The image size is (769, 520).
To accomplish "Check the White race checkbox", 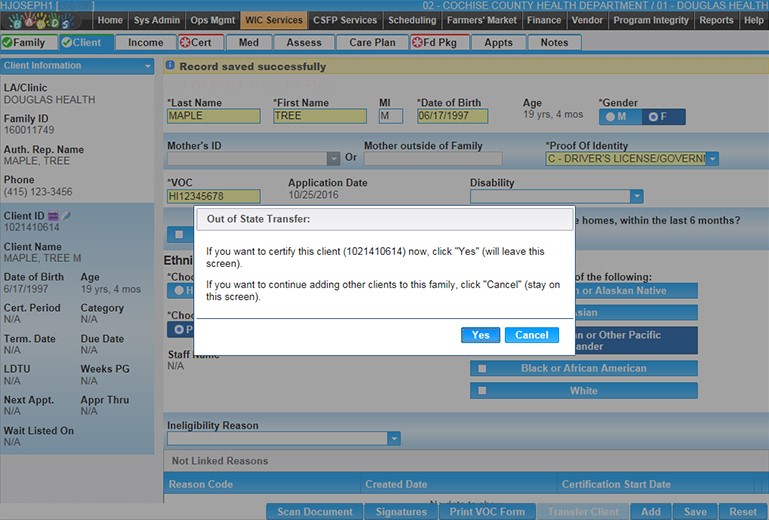I will (x=482, y=391).
